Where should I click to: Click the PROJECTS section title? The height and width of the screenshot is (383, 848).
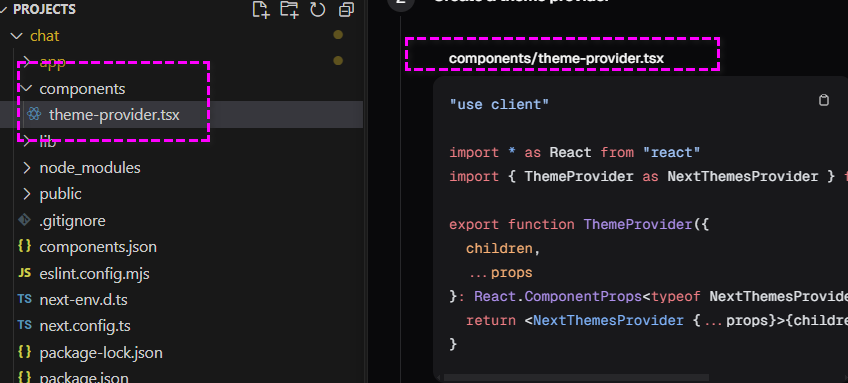point(44,9)
